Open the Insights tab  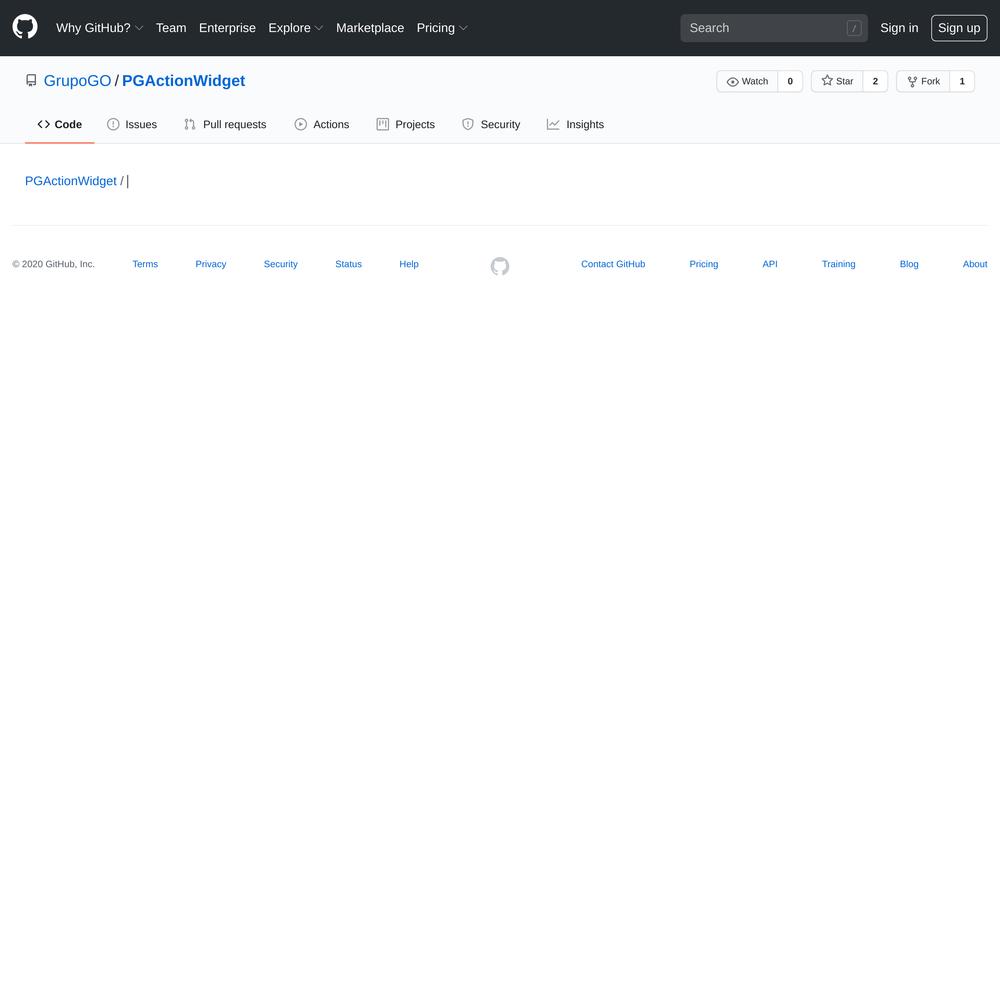[575, 124]
